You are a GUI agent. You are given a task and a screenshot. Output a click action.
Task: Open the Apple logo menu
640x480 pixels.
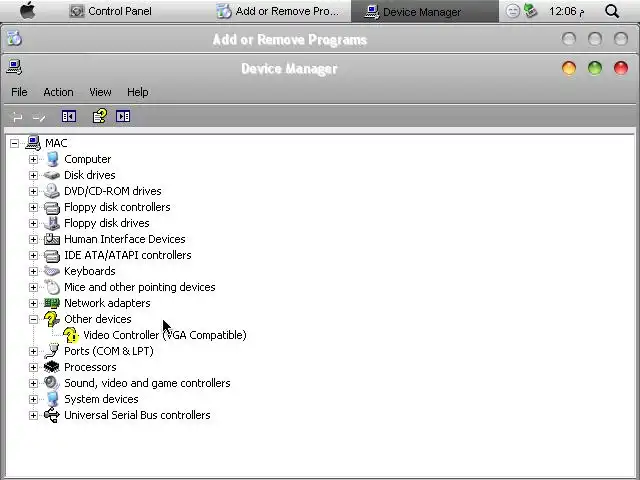[x=27, y=10]
